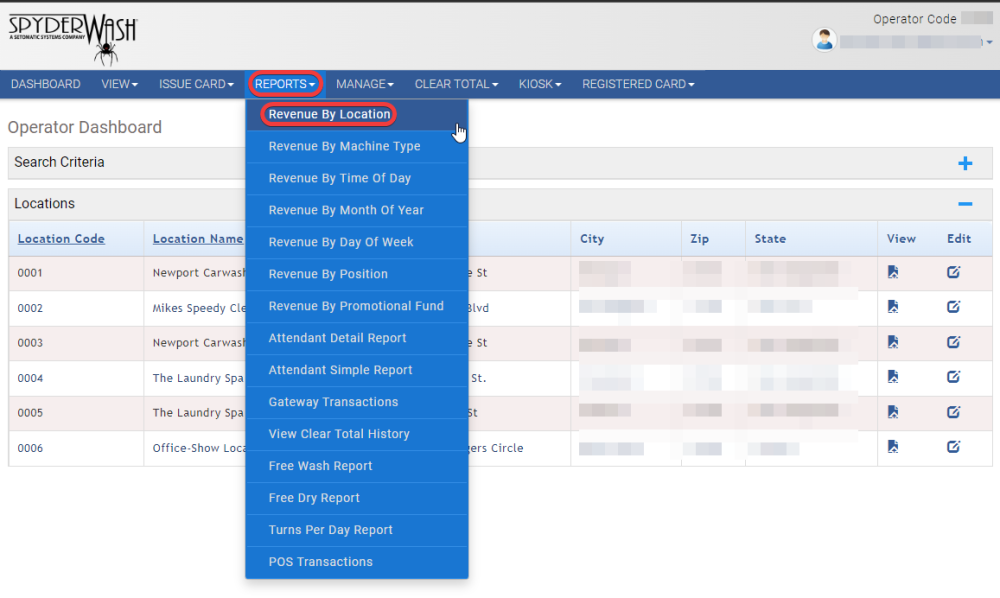Open View icon for location 0002
The image size is (1000, 598).
(x=893, y=307)
